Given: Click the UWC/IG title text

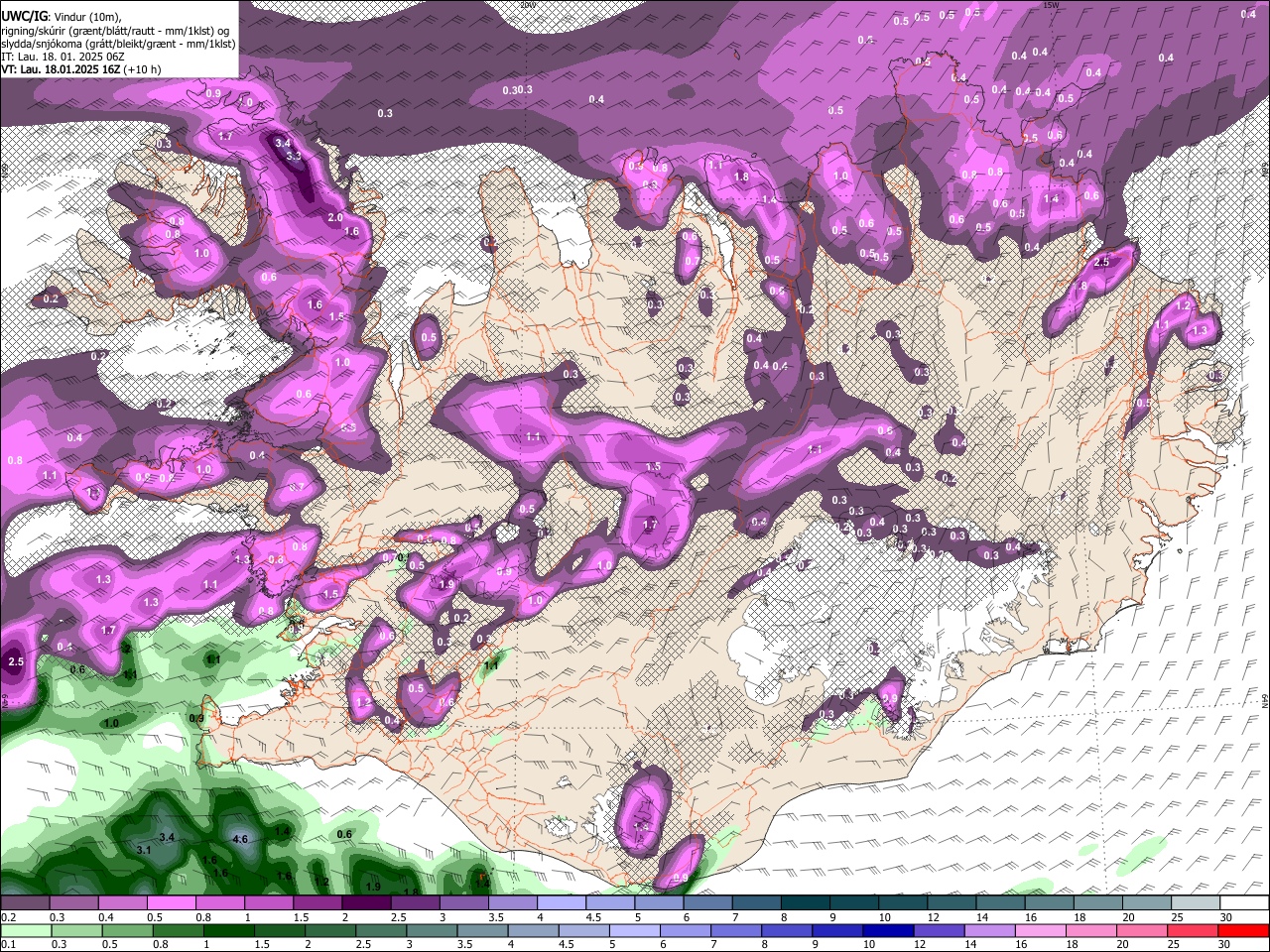Looking at the screenshot, I should [x=23, y=17].
